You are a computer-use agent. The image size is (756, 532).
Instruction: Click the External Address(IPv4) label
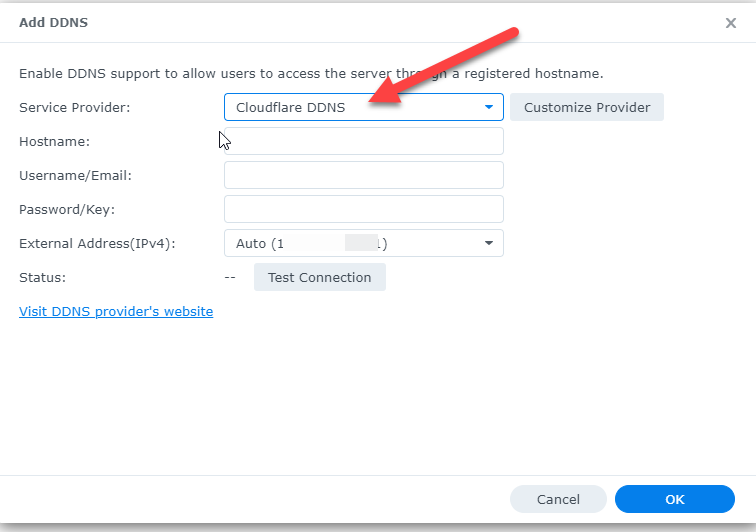97,244
